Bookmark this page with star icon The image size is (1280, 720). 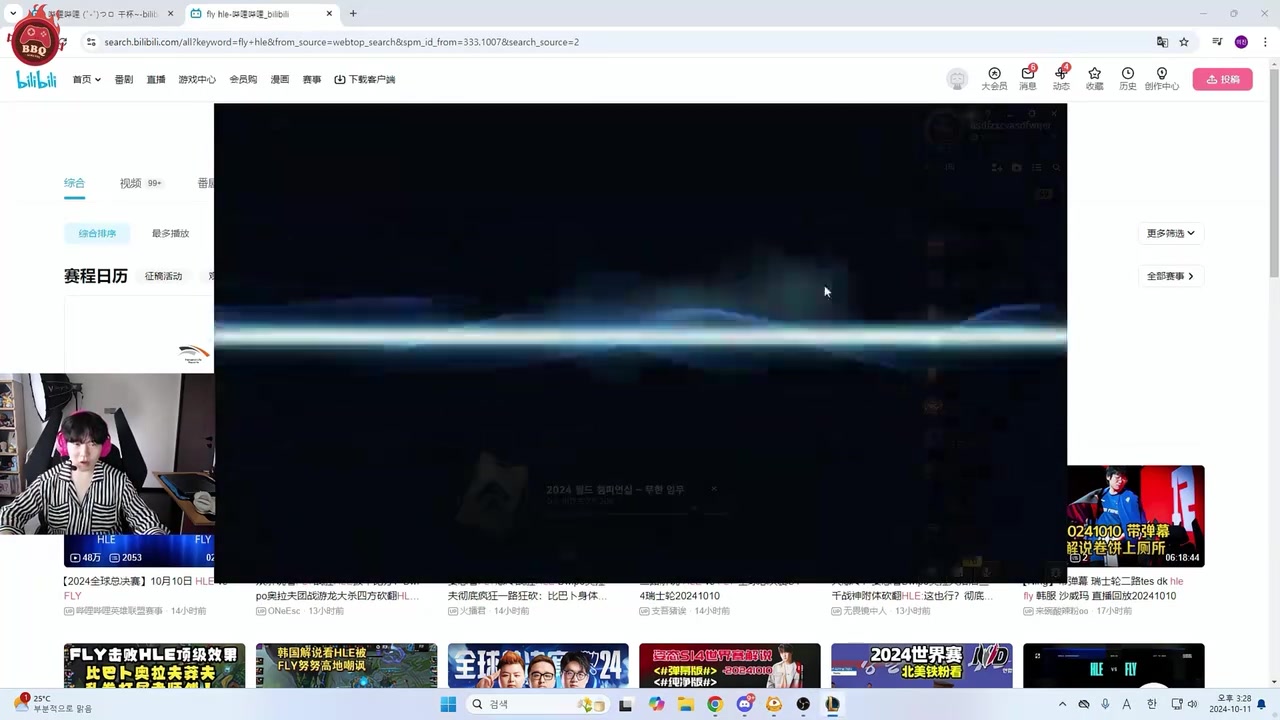click(x=1184, y=42)
